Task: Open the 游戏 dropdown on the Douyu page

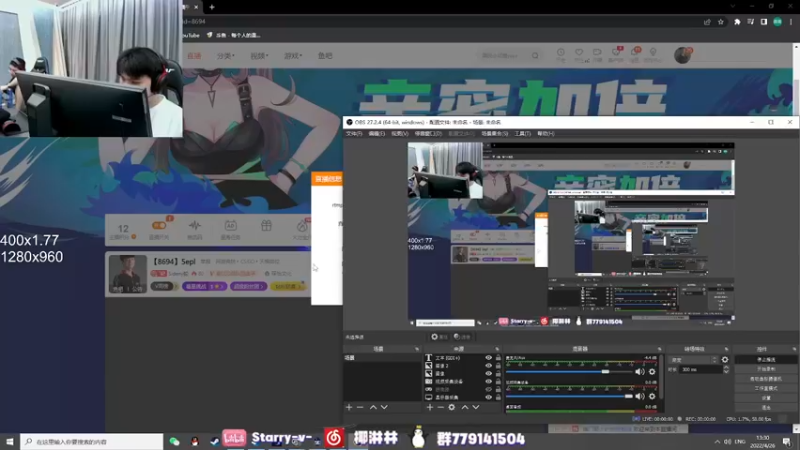Action: 293,56
